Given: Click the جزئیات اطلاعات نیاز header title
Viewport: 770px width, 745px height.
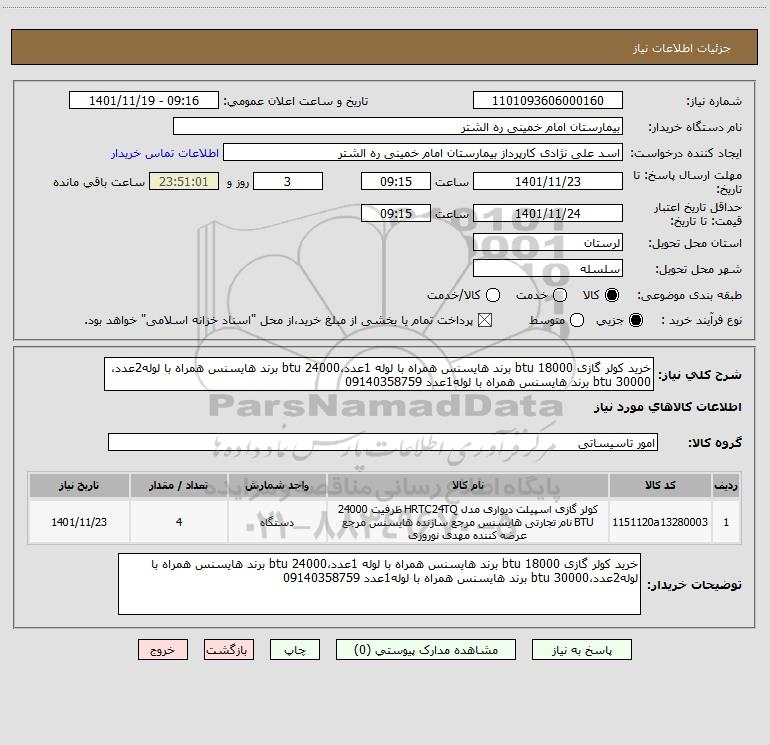Looking at the screenshot, I should [x=681, y=48].
